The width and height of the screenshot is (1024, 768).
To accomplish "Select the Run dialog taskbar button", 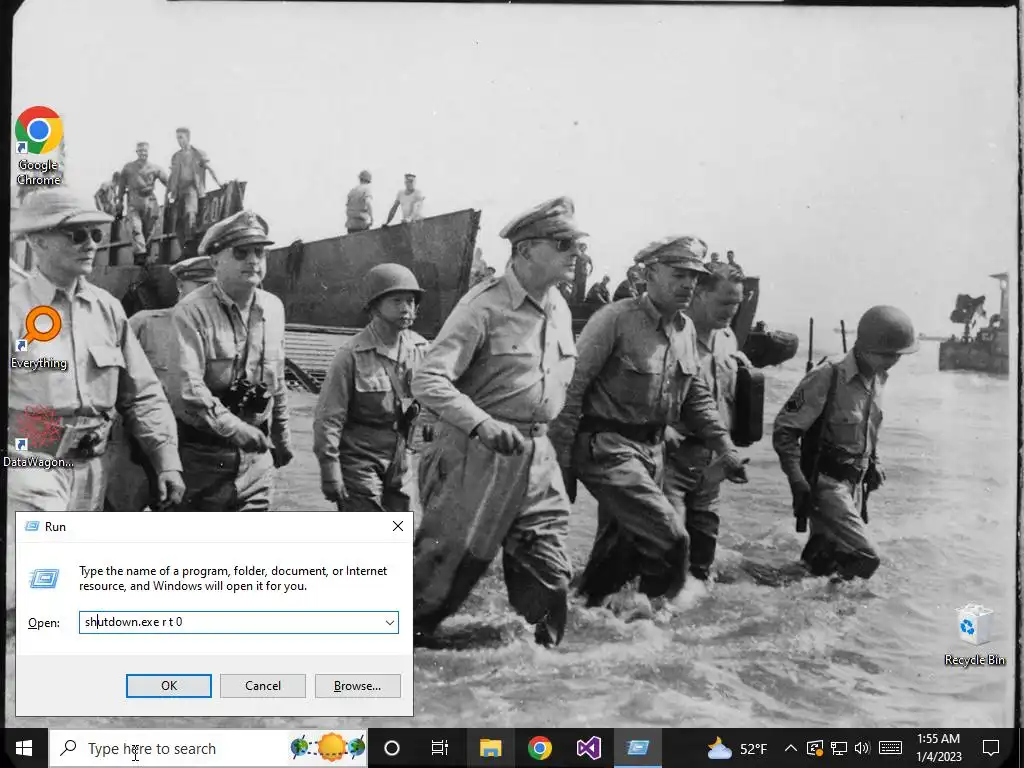I will pyautogui.click(x=638, y=748).
